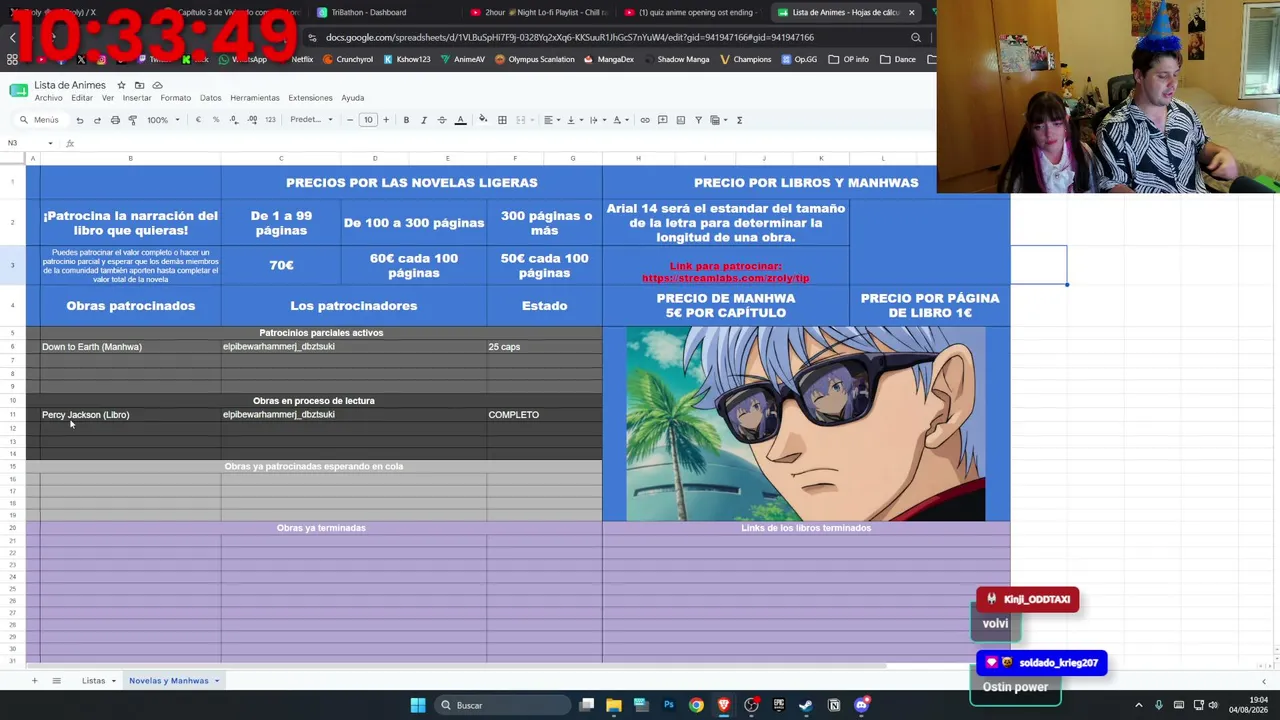The height and width of the screenshot is (720, 1280).
Task: Decrease the decimal places
Action: click(234, 120)
